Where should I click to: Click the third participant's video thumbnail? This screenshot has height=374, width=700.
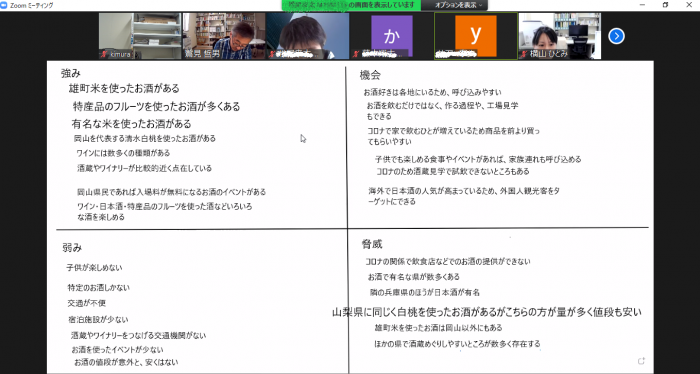(308, 36)
